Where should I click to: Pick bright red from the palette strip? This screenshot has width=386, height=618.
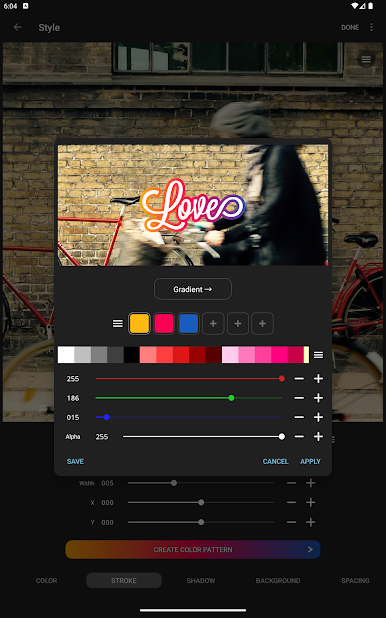pos(181,355)
